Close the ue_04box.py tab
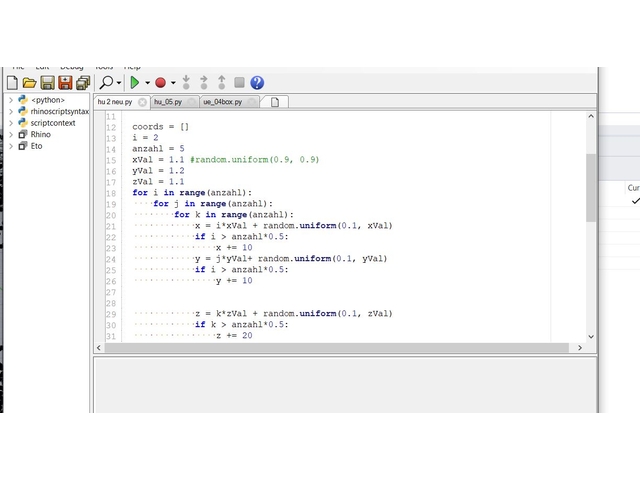Viewport: 640px width, 480px height. tap(252, 102)
